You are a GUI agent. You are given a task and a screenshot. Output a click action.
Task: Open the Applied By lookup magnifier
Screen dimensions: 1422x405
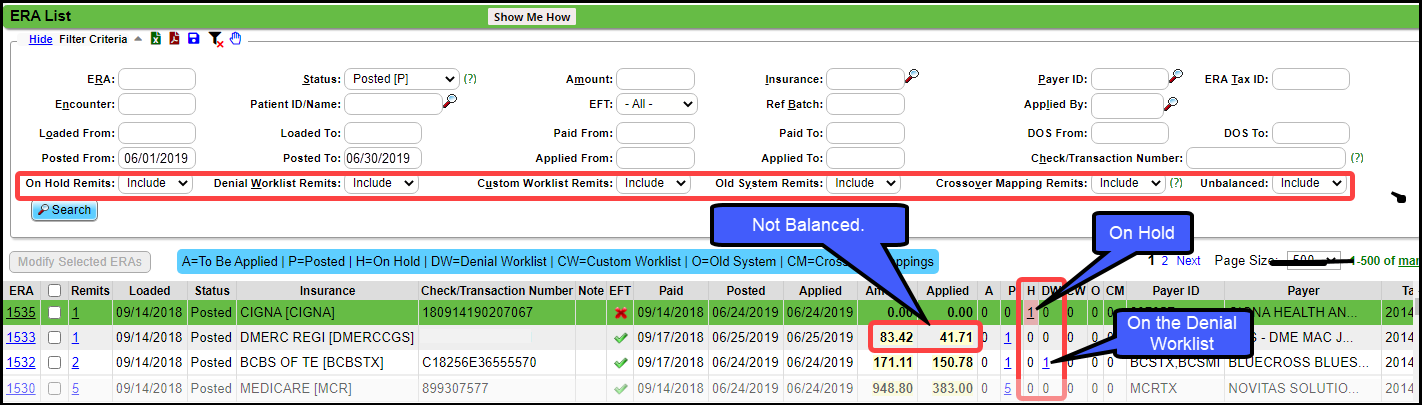click(x=1171, y=102)
